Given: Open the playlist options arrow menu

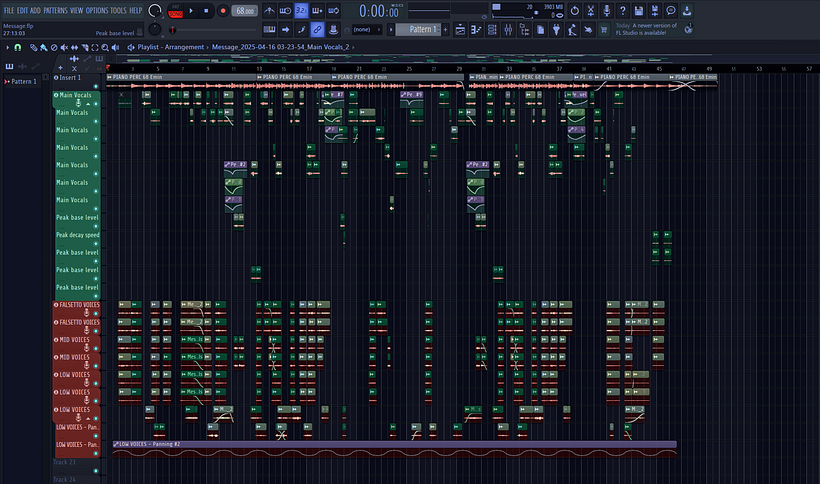Looking at the screenshot, I should (7, 47).
